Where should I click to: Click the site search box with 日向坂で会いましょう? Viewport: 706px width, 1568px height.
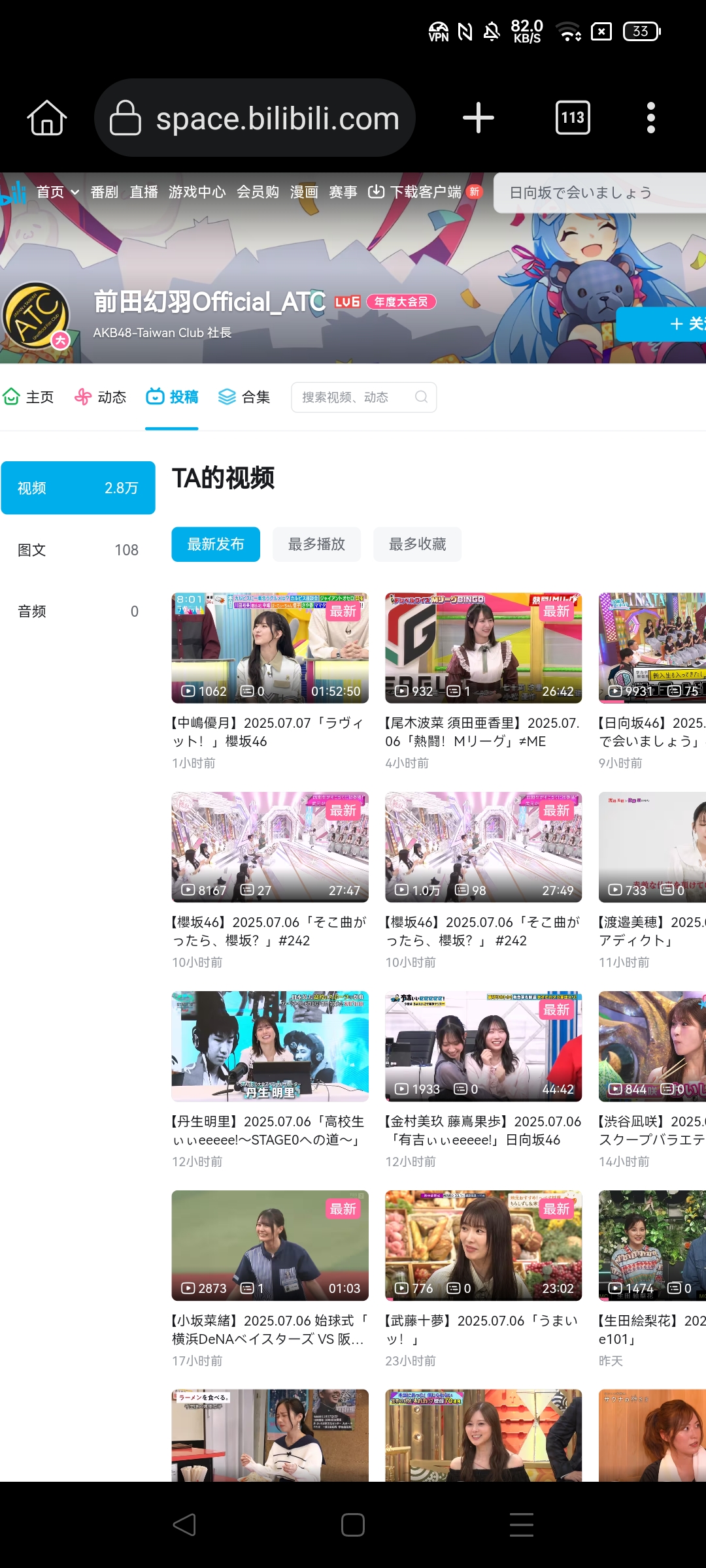point(599,193)
